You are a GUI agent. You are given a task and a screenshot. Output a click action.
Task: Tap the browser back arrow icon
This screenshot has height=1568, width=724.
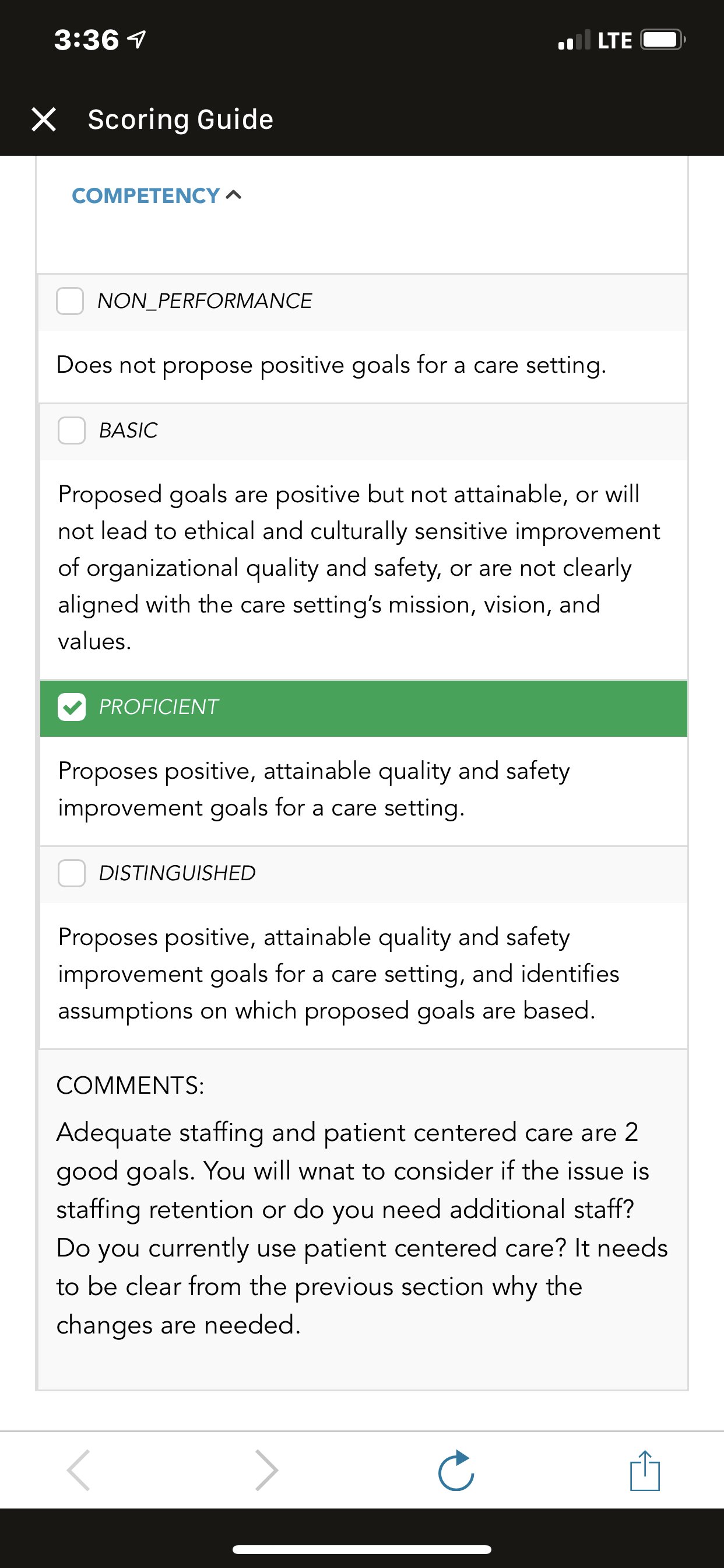pyautogui.click(x=79, y=1470)
